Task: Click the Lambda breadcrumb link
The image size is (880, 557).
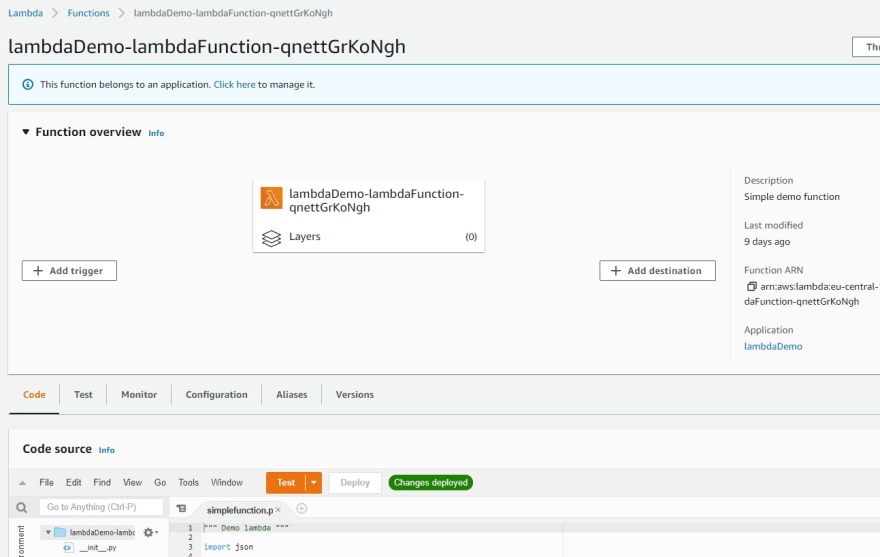Action: [x=25, y=13]
